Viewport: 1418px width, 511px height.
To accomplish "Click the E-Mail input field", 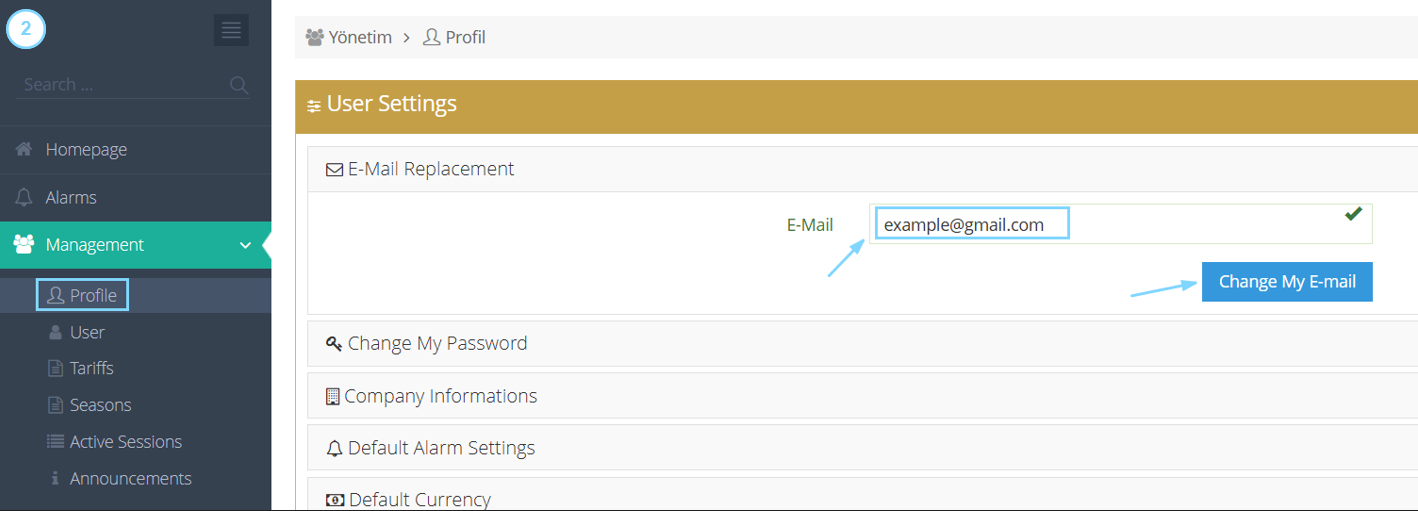I will (x=1120, y=224).
